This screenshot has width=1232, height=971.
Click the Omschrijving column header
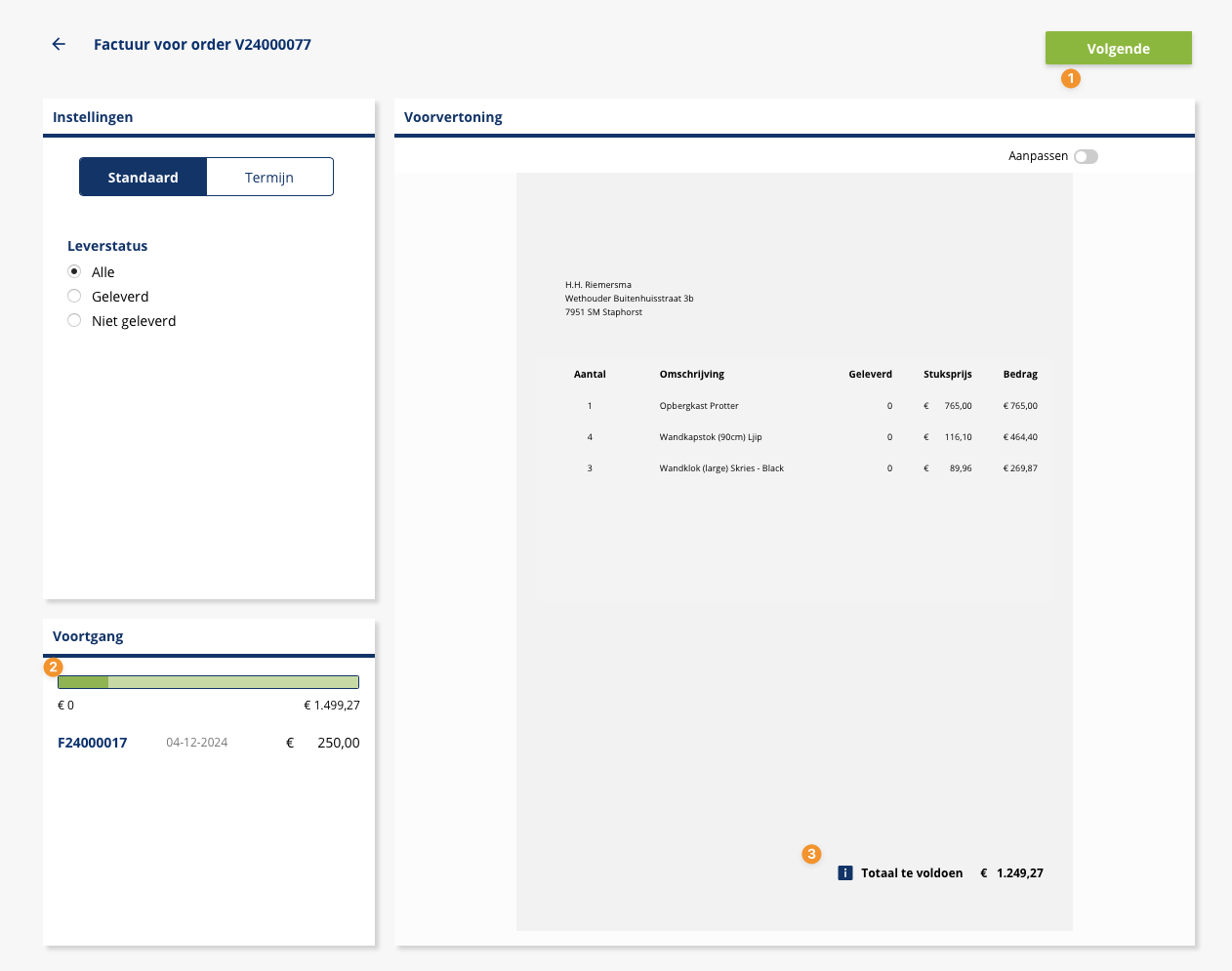(691, 375)
